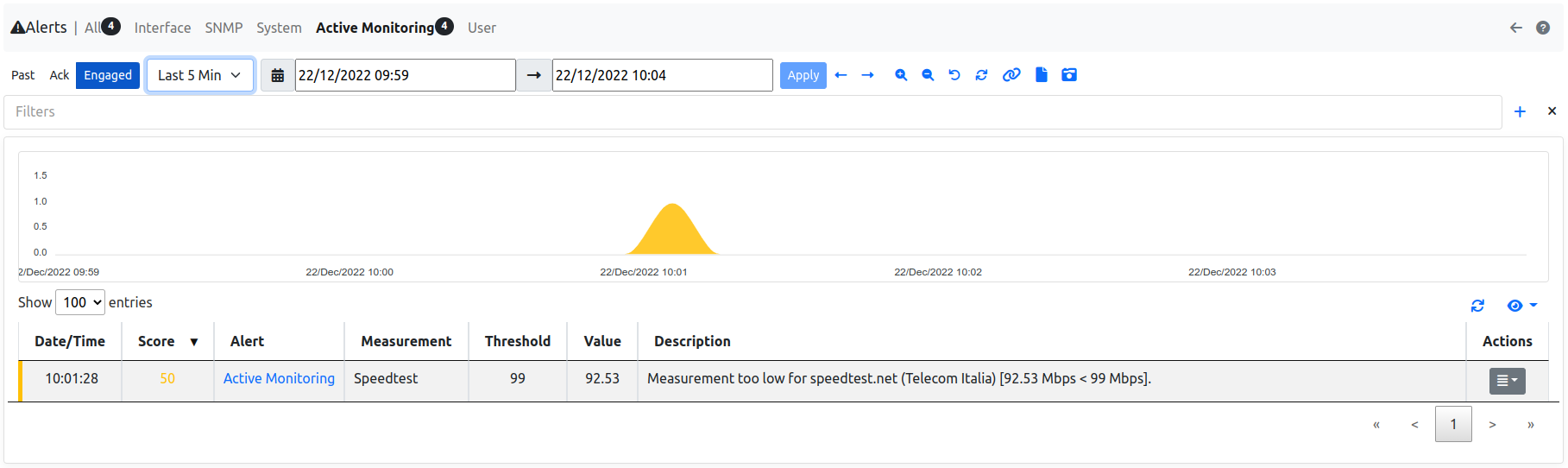Image resolution: width=1568 pixels, height=468 pixels.
Task: Switch to Past alerts view
Action: 23,75
